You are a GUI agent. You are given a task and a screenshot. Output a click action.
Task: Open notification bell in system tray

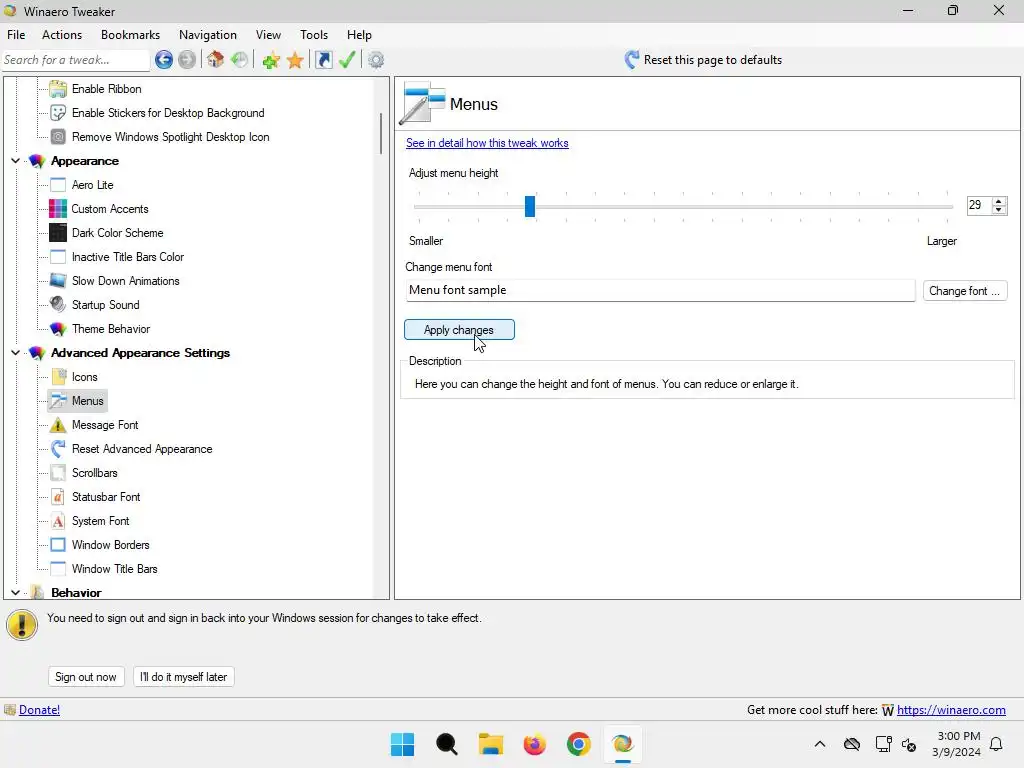(997, 744)
